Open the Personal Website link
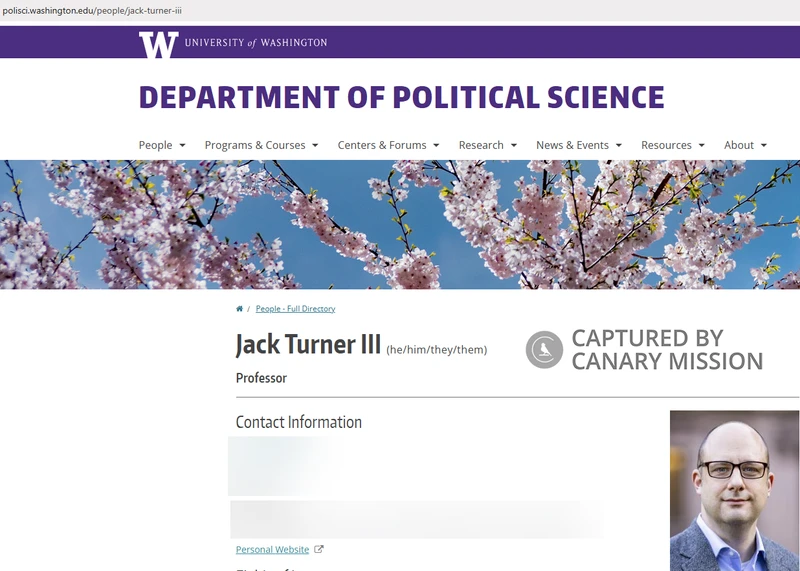The width and height of the screenshot is (800, 571). (x=272, y=549)
